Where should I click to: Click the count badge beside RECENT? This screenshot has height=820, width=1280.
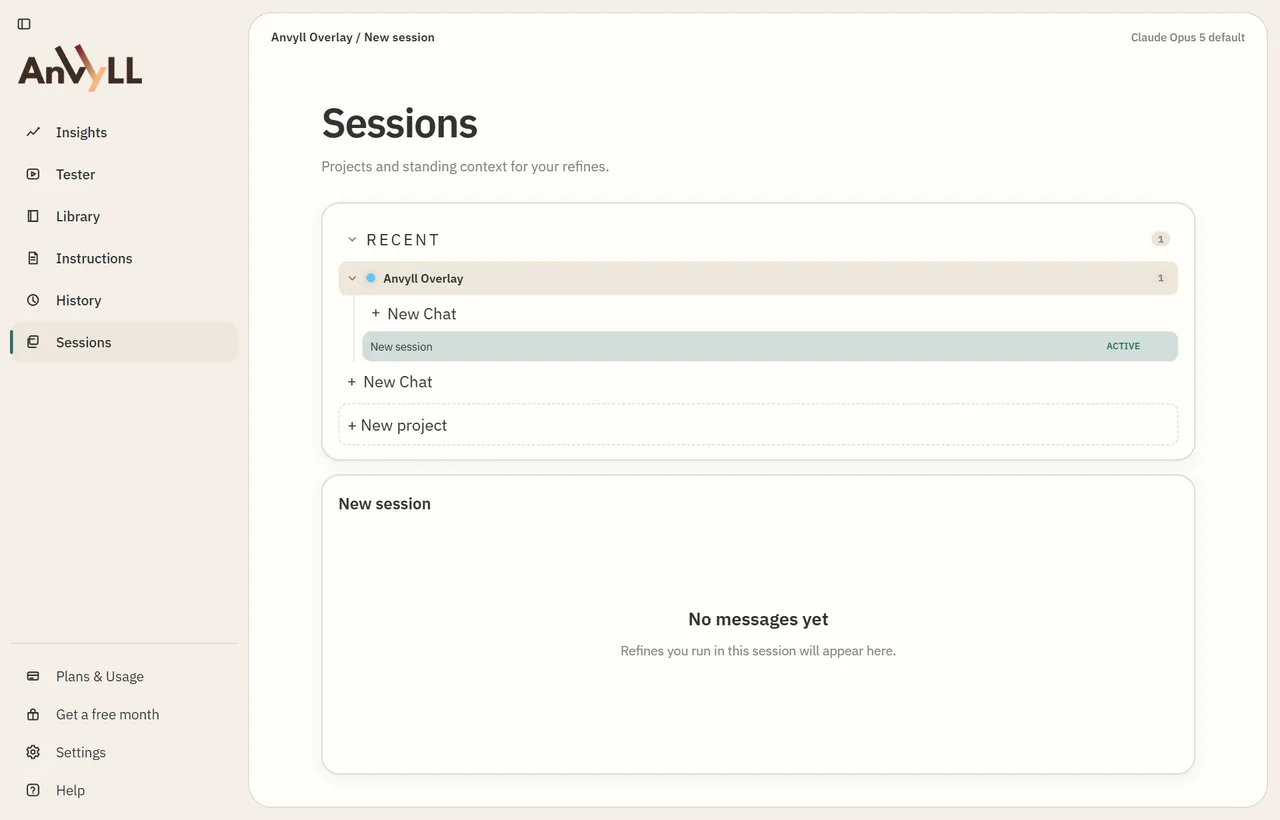1160,239
